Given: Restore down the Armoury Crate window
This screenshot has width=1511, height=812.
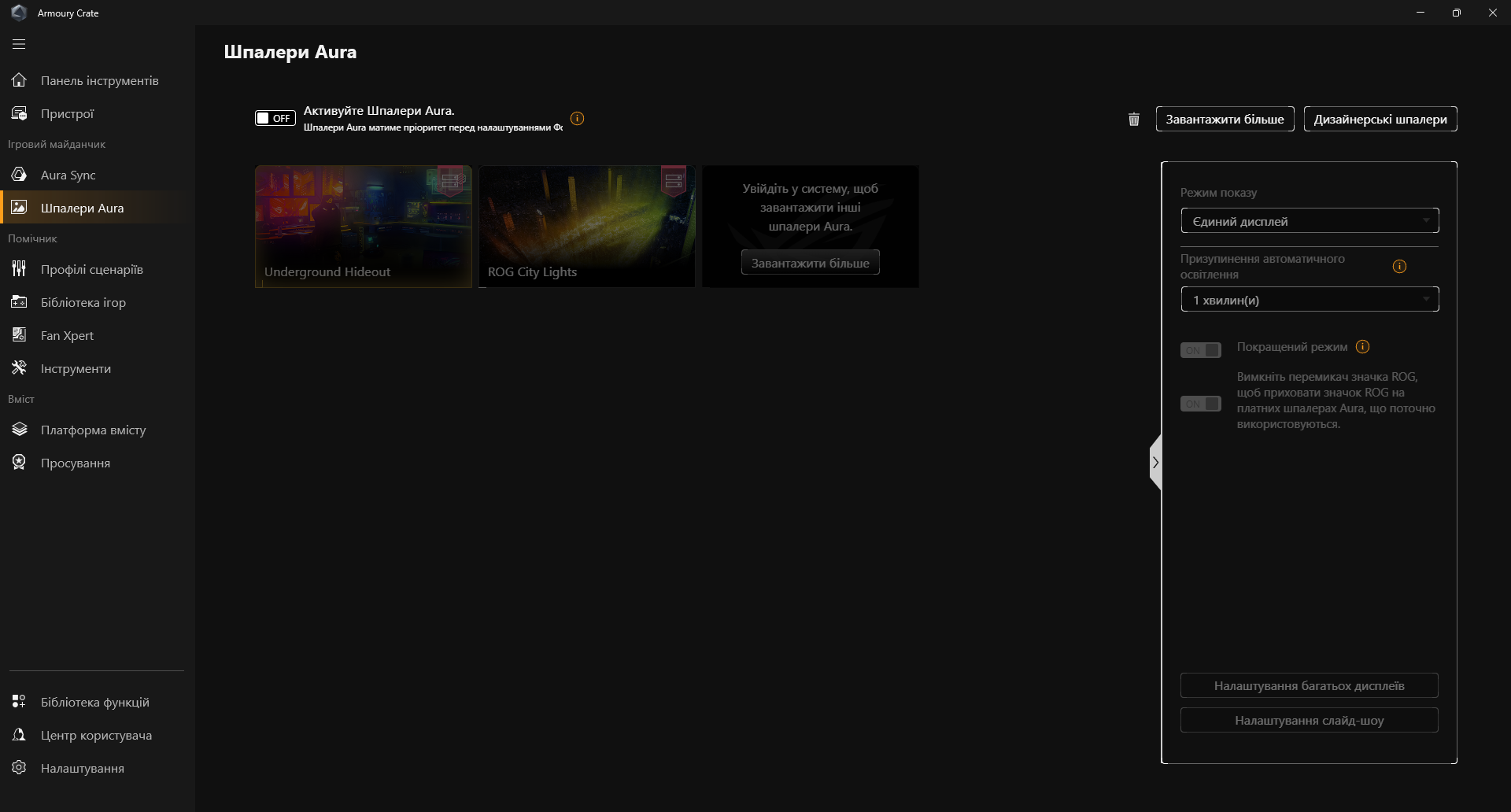Looking at the screenshot, I should (x=1457, y=13).
